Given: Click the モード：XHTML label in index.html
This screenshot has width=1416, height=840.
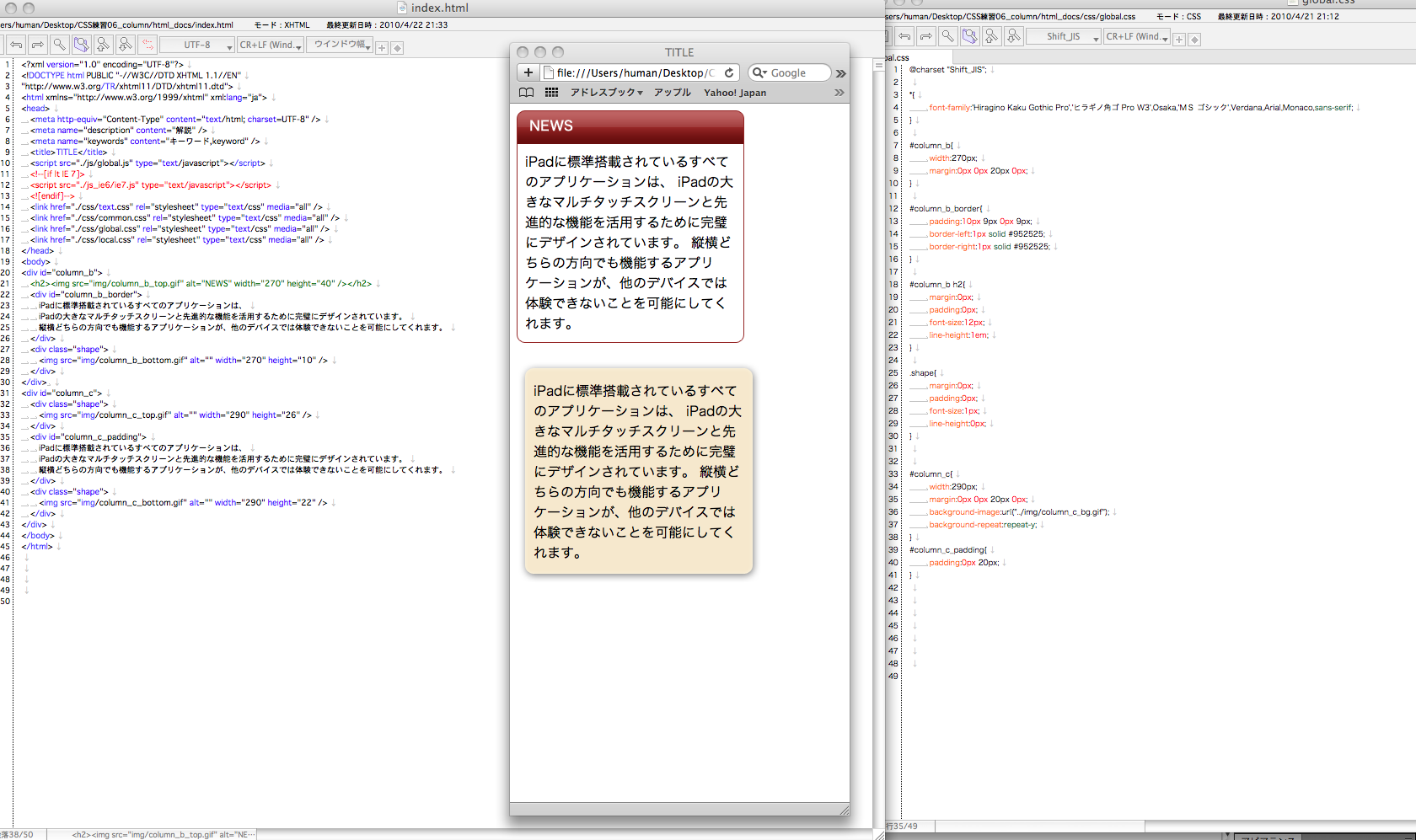Looking at the screenshot, I should (x=282, y=25).
